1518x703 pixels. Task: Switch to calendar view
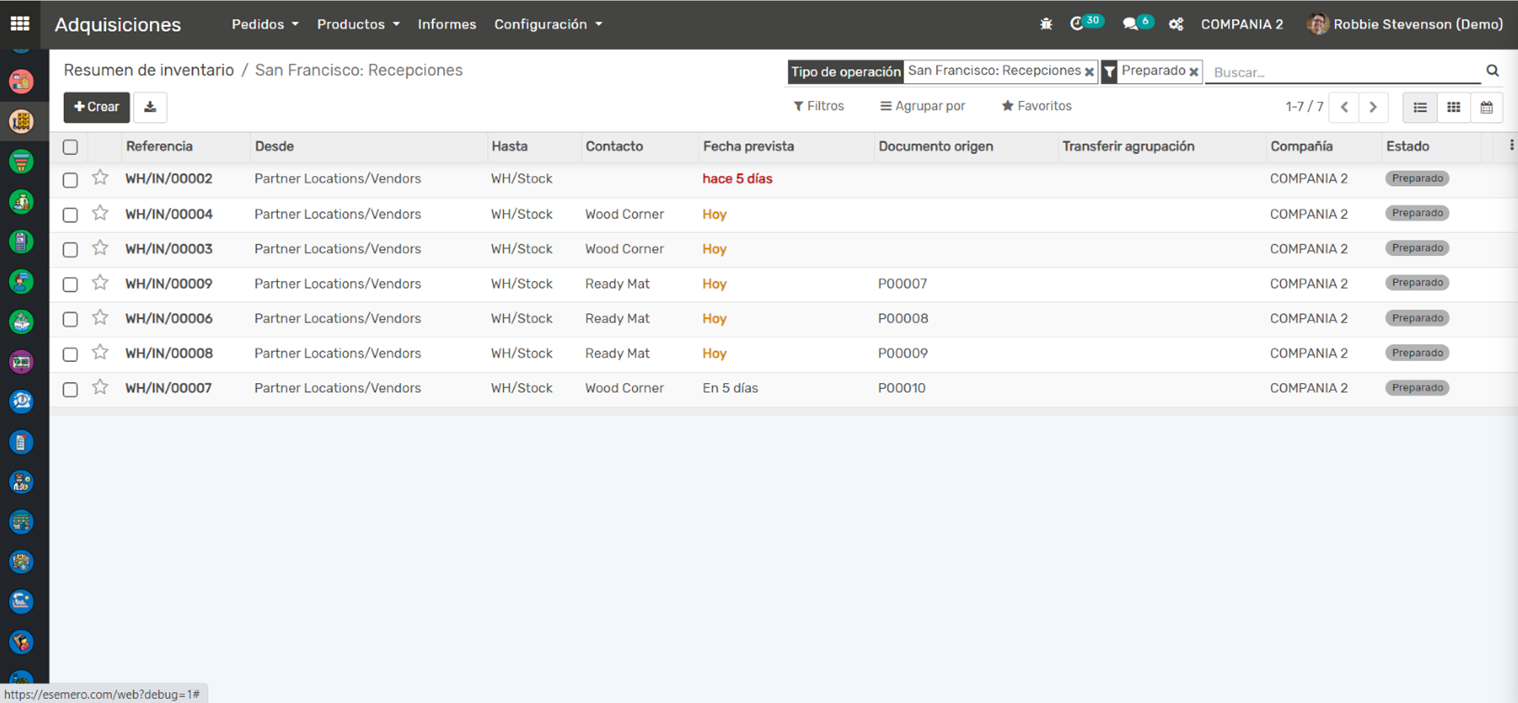click(1486, 107)
